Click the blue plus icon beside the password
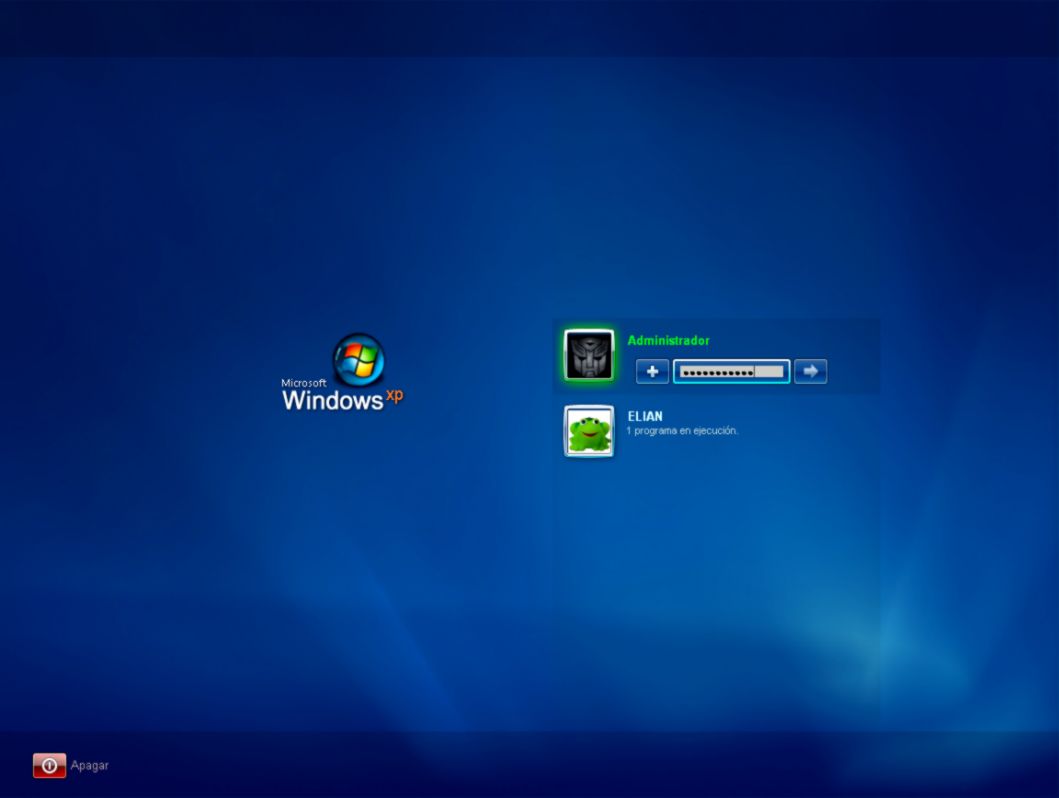This screenshot has height=798, width=1059. pyautogui.click(x=651, y=371)
